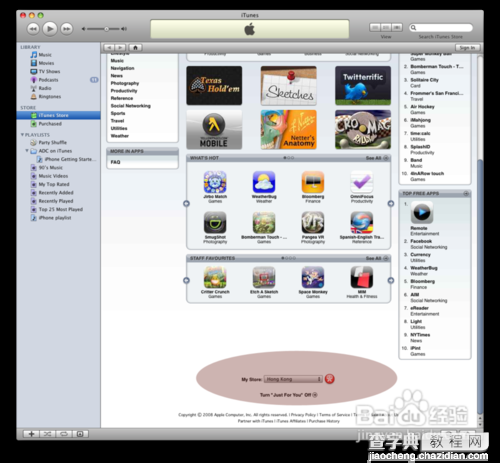Click the Search iTunes Store field

pyautogui.click(x=441, y=28)
